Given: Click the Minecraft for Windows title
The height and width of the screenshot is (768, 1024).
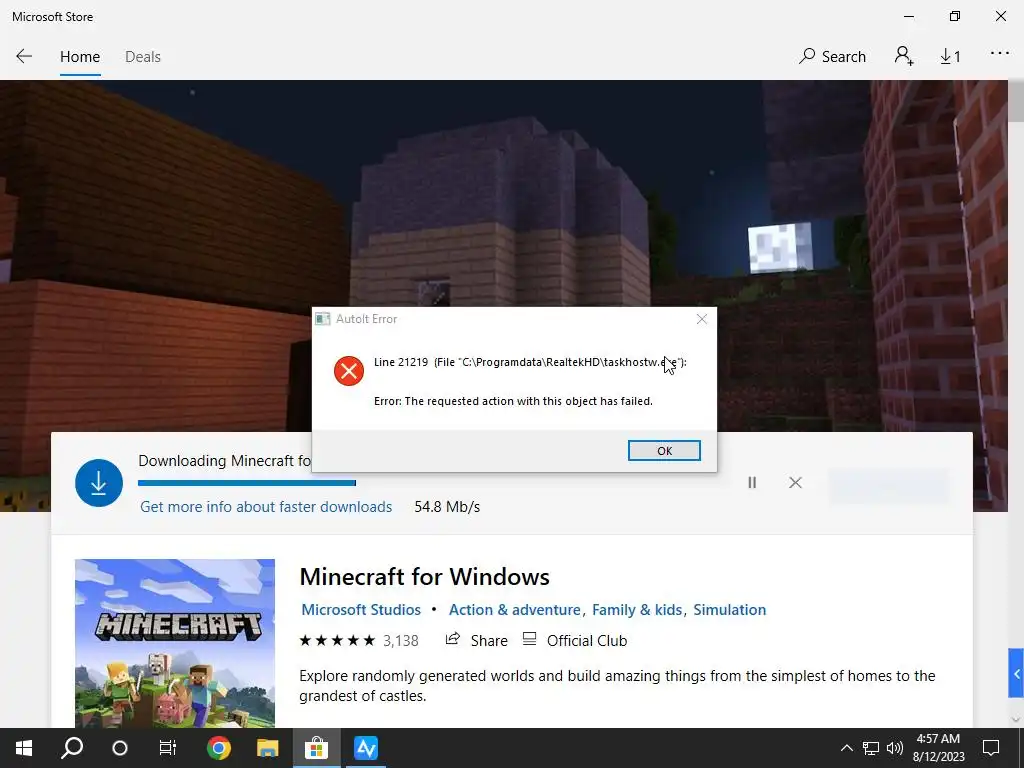Looking at the screenshot, I should [x=424, y=577].
